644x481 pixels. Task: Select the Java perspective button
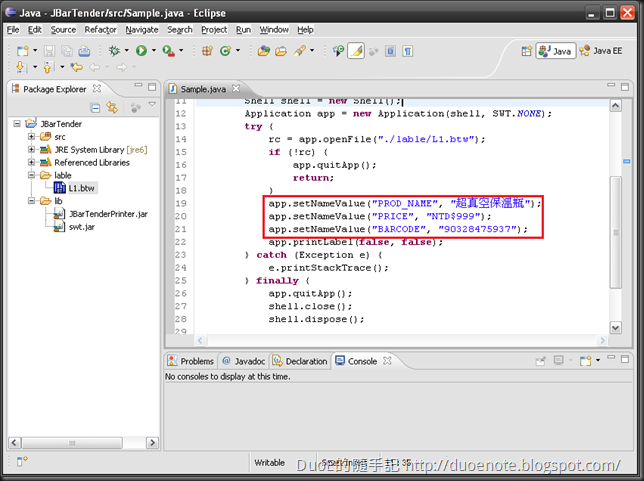tap(556, 50)
